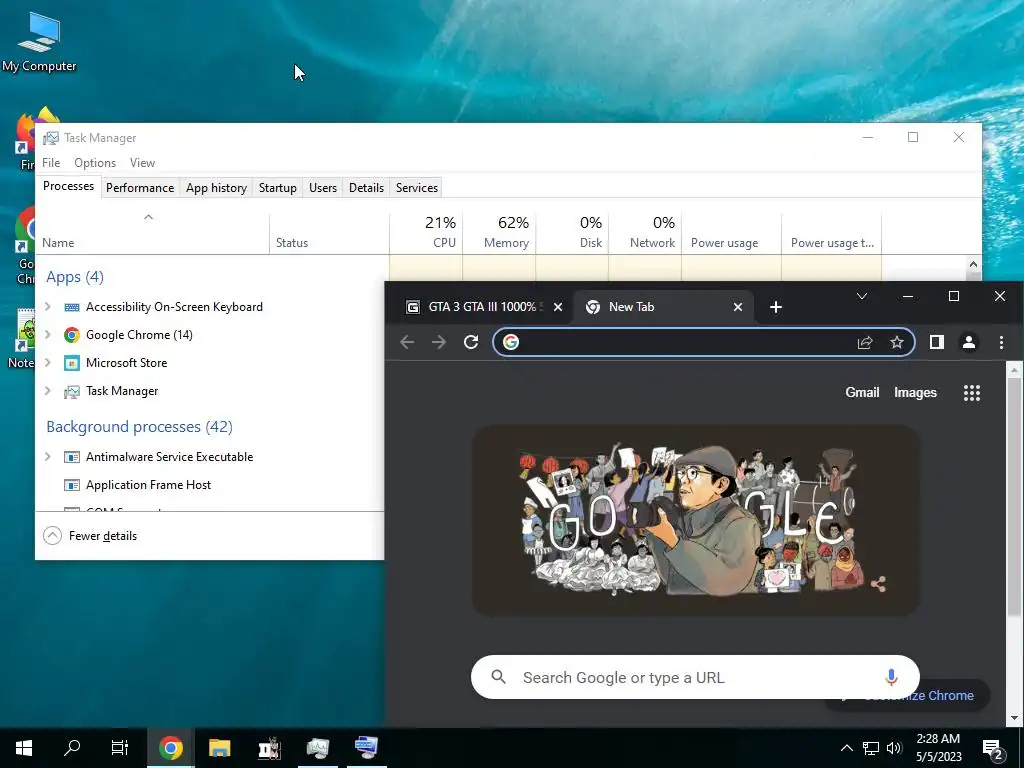Sort processes by Network column
1024x768 pixels.
click(645, 232)
